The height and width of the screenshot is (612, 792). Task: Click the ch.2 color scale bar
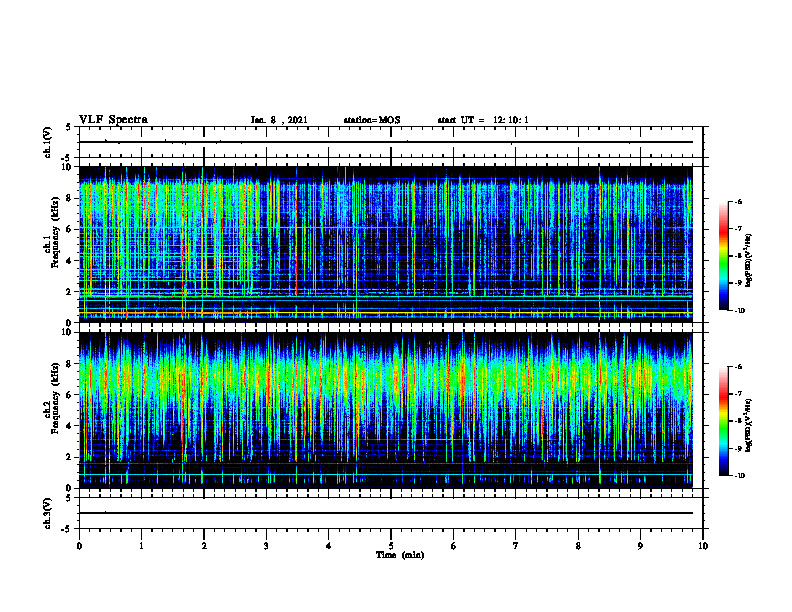(x=723, y=421)
